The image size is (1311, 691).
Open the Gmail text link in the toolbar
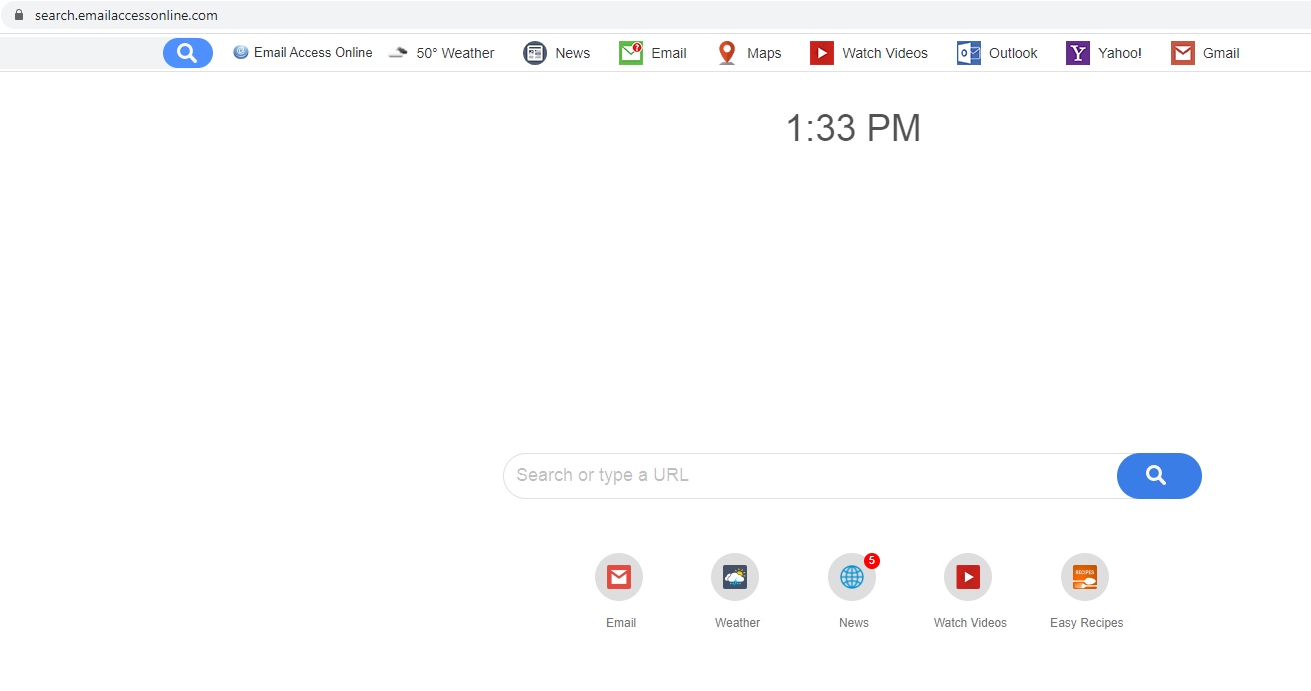tap(1221, 53)
